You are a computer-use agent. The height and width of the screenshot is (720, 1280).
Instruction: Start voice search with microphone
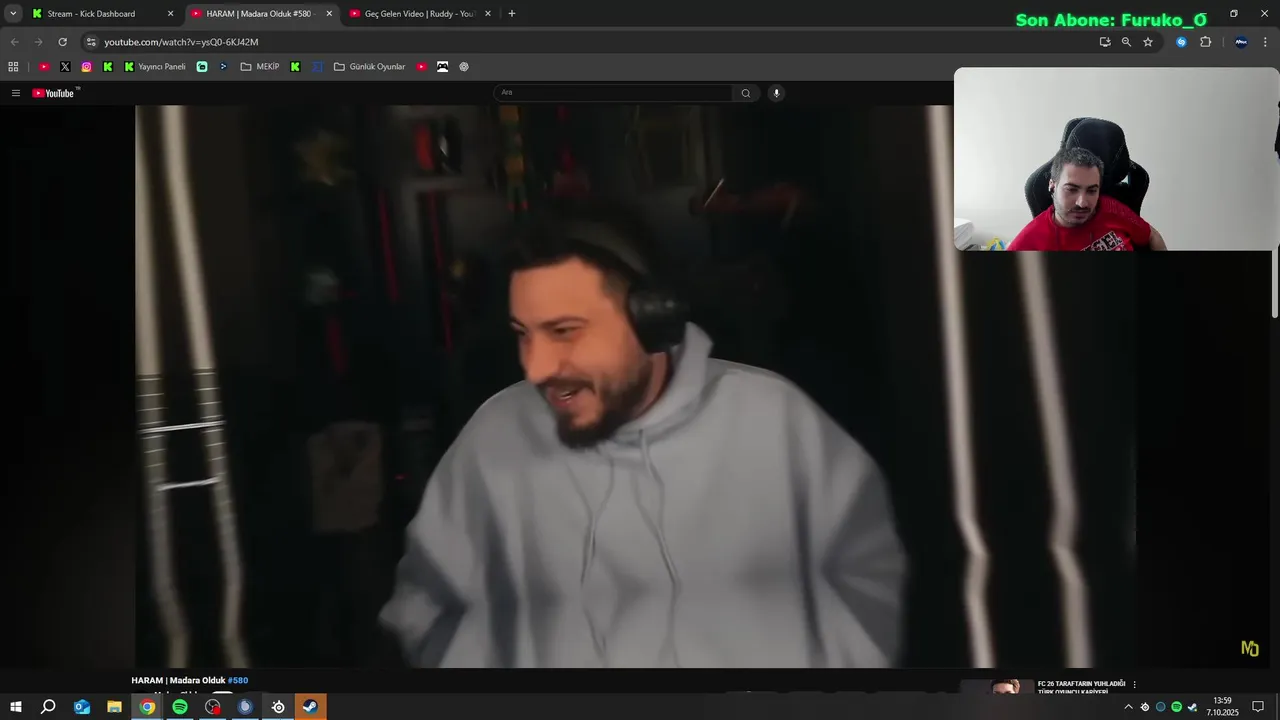pyautogui.click(x=776, y=93)
